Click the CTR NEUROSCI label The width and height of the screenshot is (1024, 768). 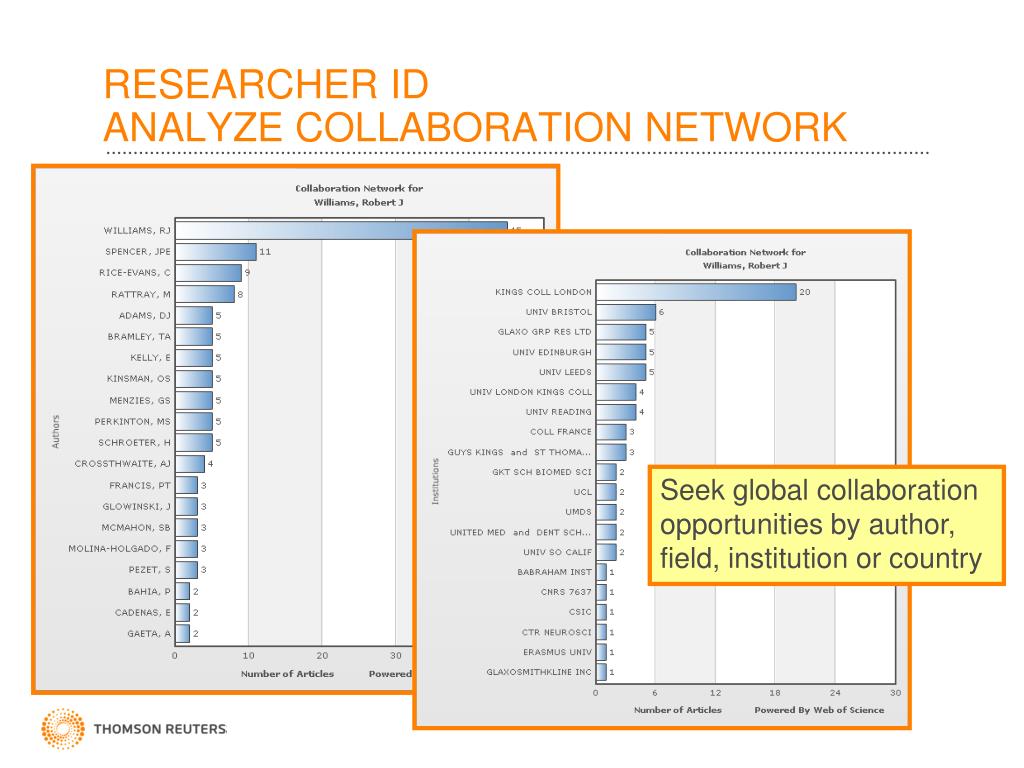tap(556, 632)
